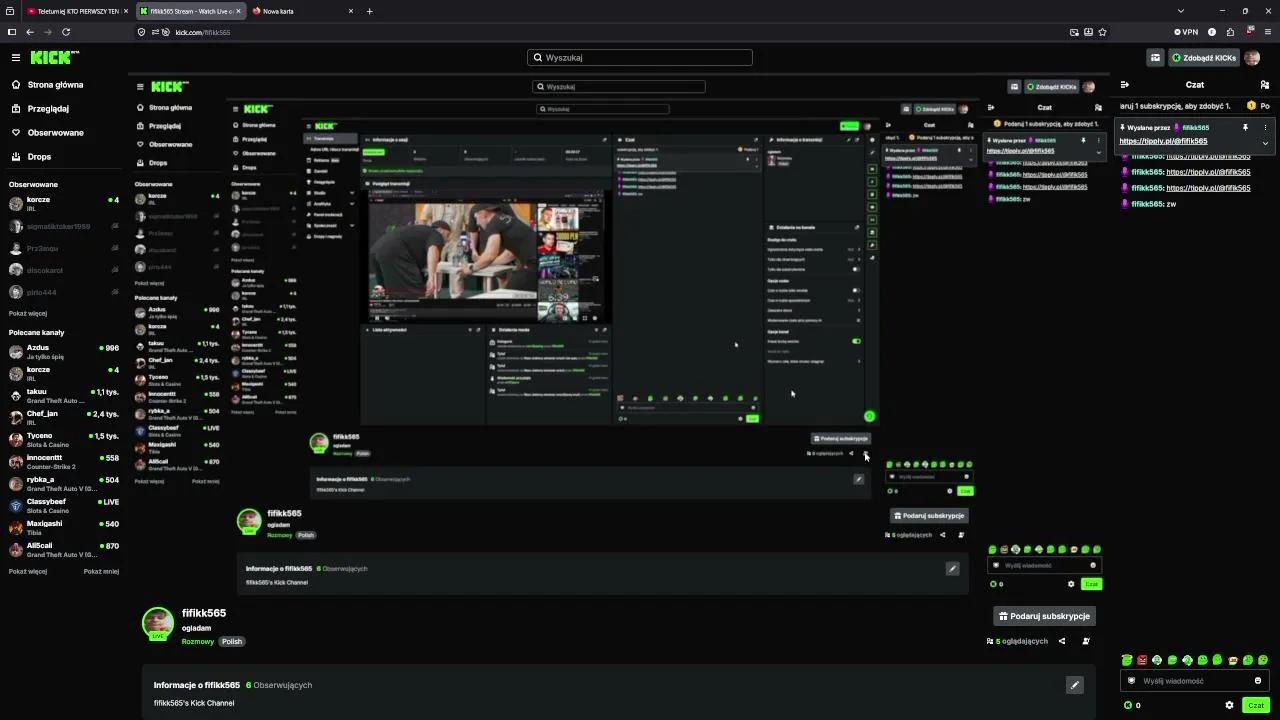Send the message with the green Czat button
The width and height of the screenshot is (1280, 720).
pyautogui.click(x=1256, y=705)
